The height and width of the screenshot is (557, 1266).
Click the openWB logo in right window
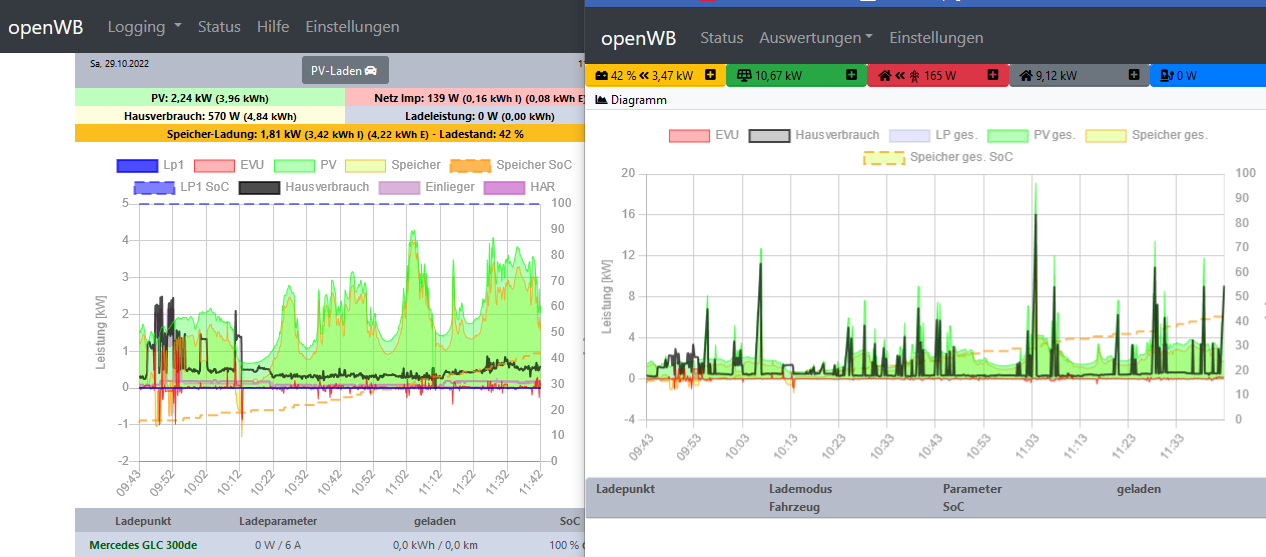638,39
